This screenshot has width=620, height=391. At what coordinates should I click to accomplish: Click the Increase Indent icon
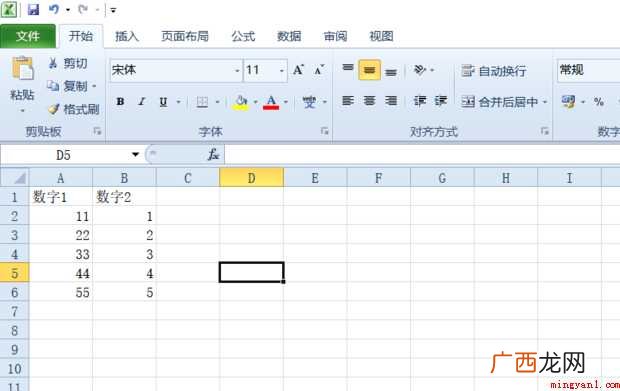440,101
